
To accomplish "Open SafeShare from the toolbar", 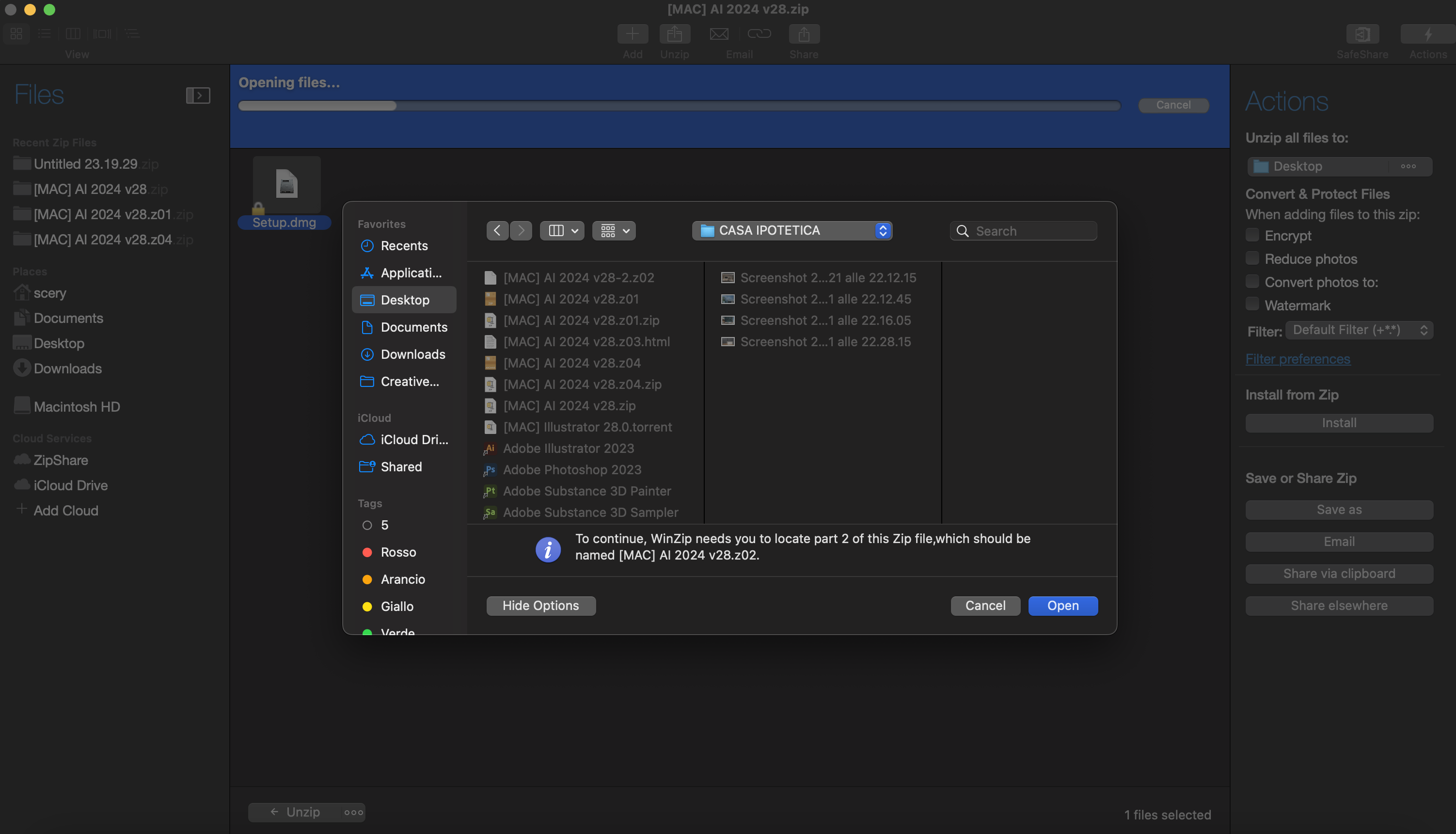I will (x=1362, y=34).
